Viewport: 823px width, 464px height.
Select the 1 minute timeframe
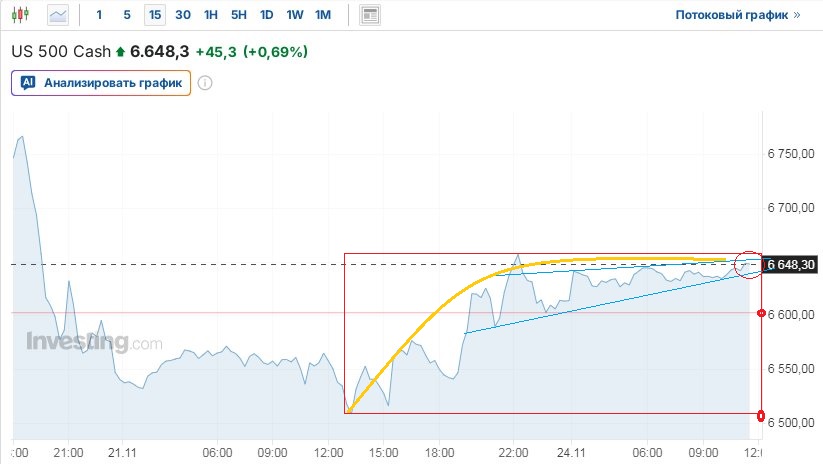(x=99, y=15)
